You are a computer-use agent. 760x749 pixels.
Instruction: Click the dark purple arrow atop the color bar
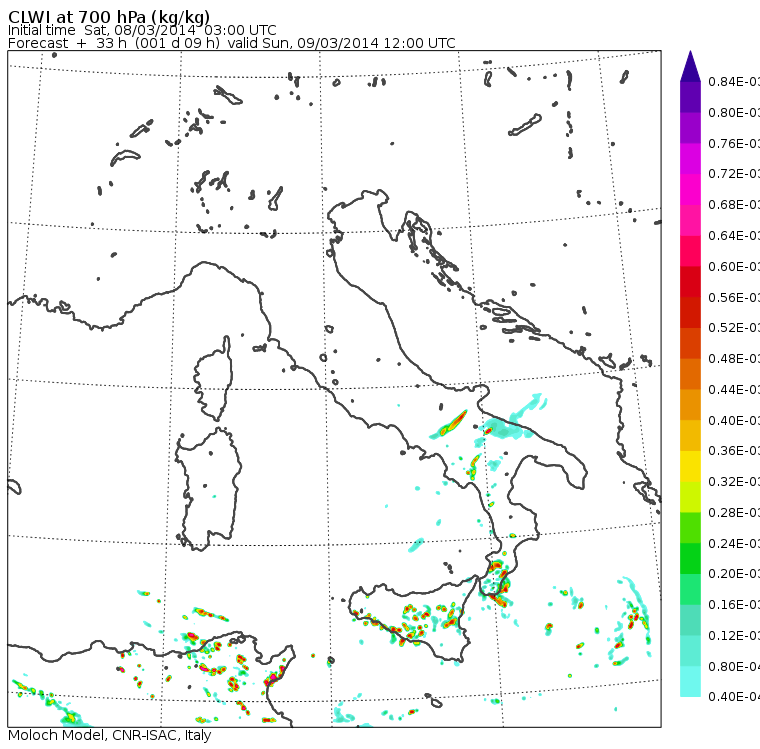click(x=690, y=66)
